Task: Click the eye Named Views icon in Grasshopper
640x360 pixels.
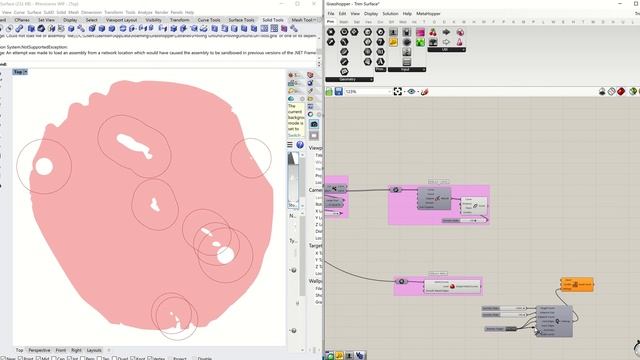Action: pyautogui.click(x=411, y=92)
